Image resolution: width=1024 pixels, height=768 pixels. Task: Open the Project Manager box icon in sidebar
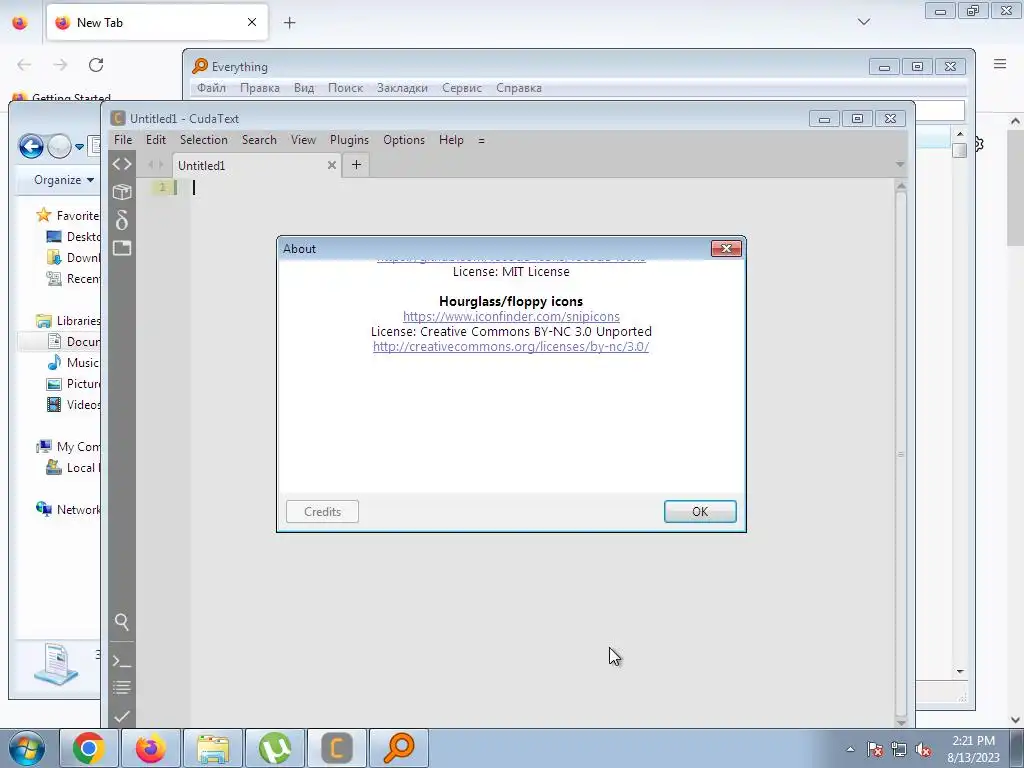(122, 191)
